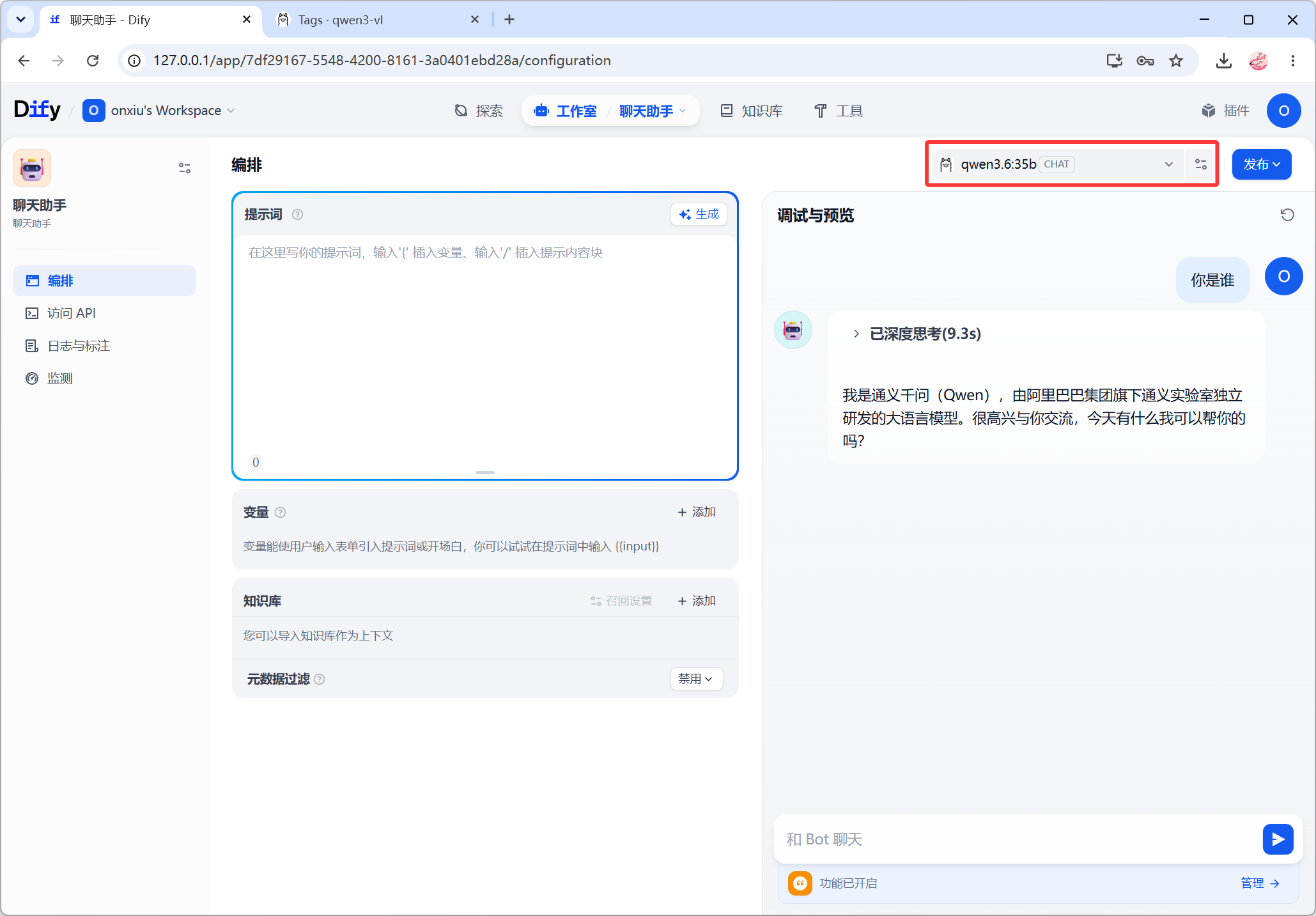Open the 工作室 studio tab
The width and height of the screenshot is (1316, 916).
coord(565,111)
